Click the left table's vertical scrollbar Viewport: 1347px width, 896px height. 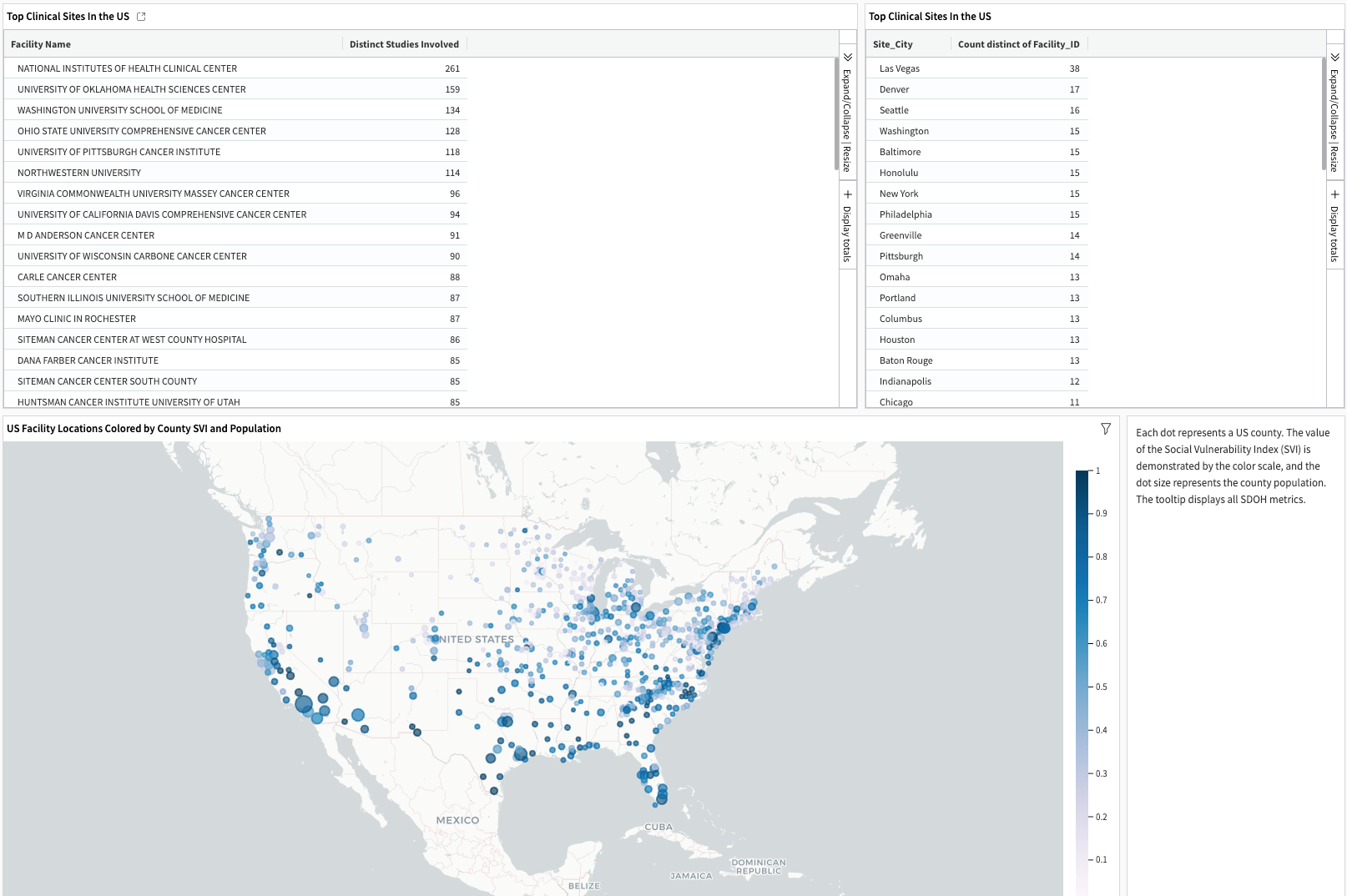click(836, 113)
